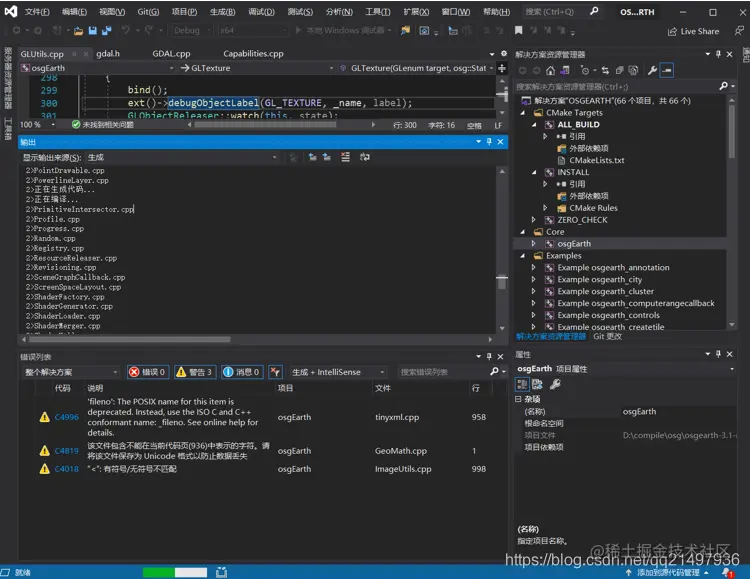Click the notifications bell in status bar
Viewport: 750px width, 579px height.
pyautogui.click(x=728, y=572)
